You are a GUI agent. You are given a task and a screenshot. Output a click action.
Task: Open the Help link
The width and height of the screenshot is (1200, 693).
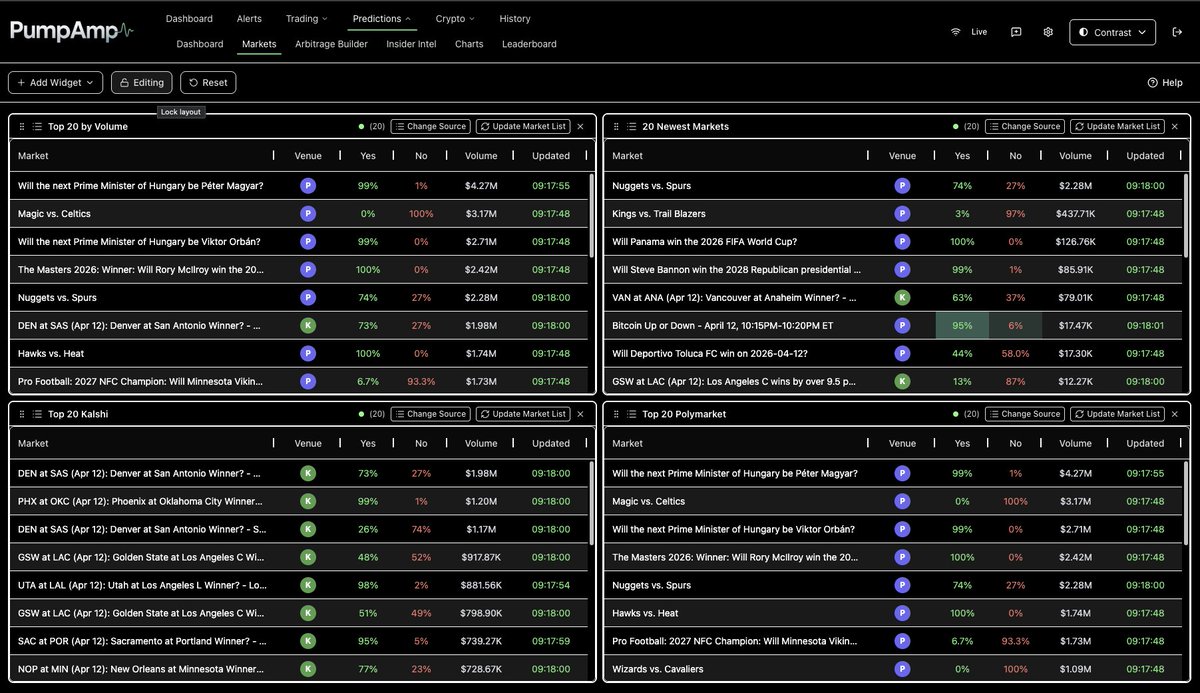(x=1165, y=83)
